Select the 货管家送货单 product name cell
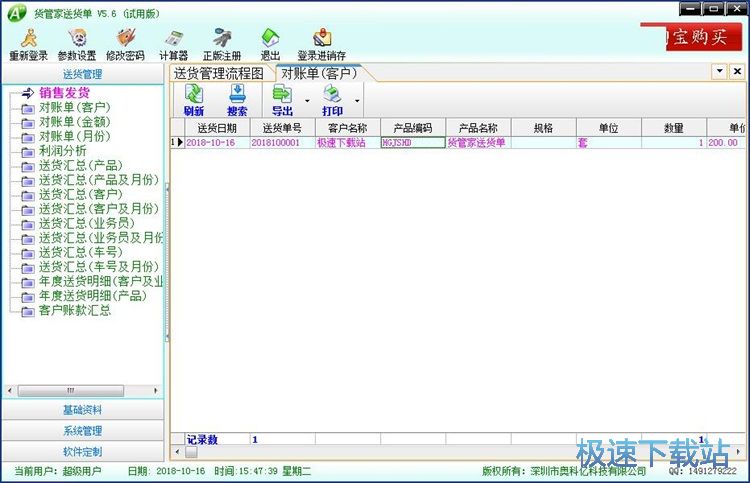 click(x=478, y=143)
